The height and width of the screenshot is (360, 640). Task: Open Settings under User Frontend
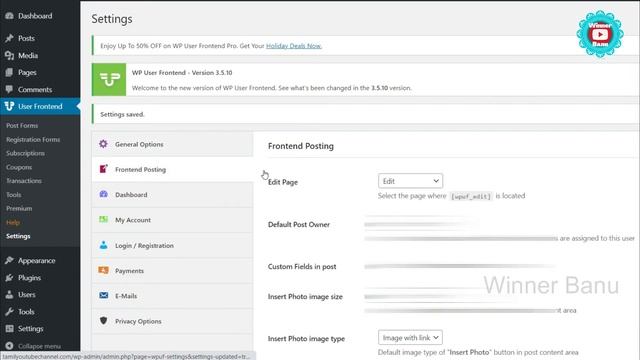18,236
